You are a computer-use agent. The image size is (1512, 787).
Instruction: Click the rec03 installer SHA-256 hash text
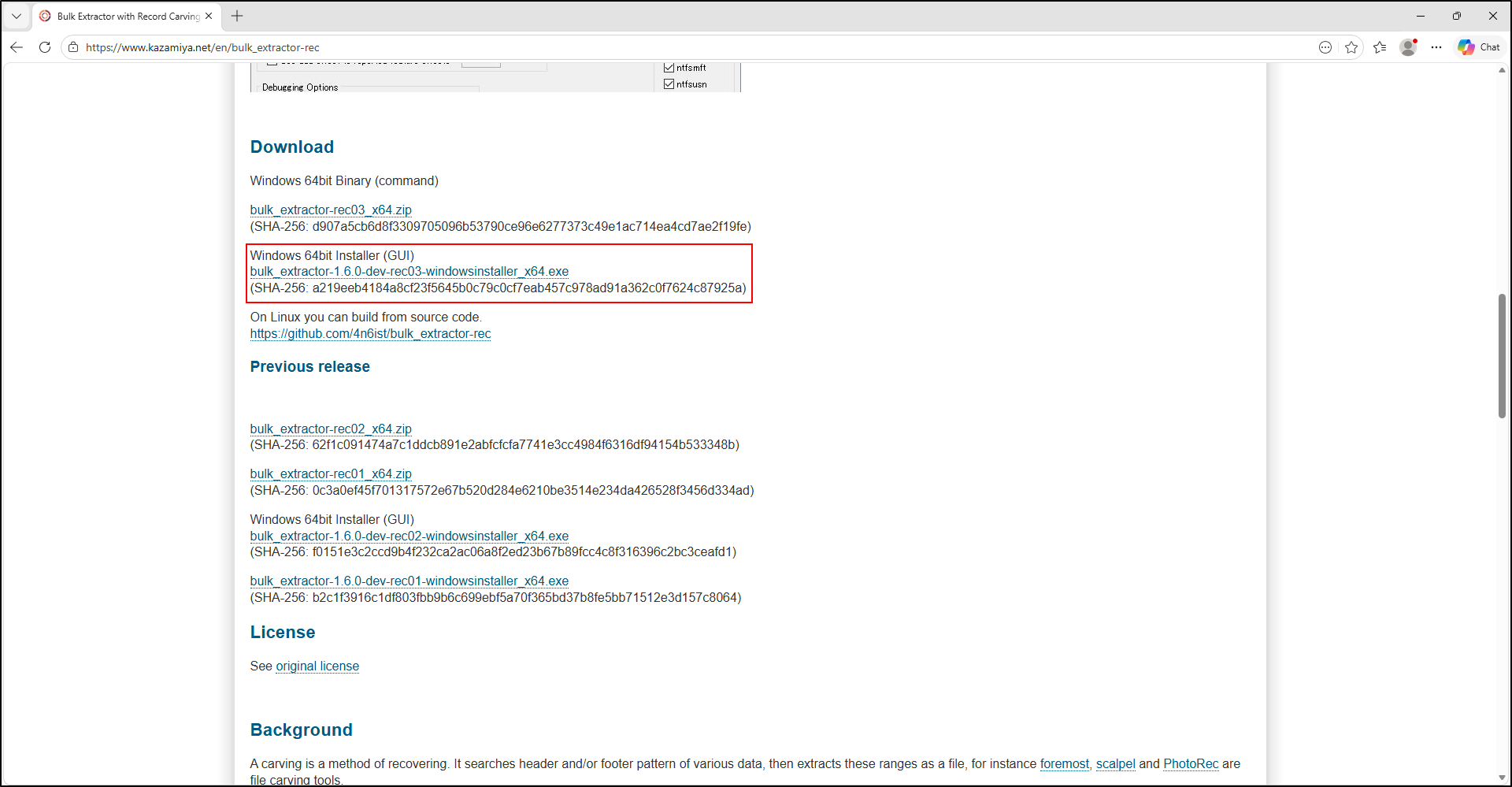coord(498,288)
